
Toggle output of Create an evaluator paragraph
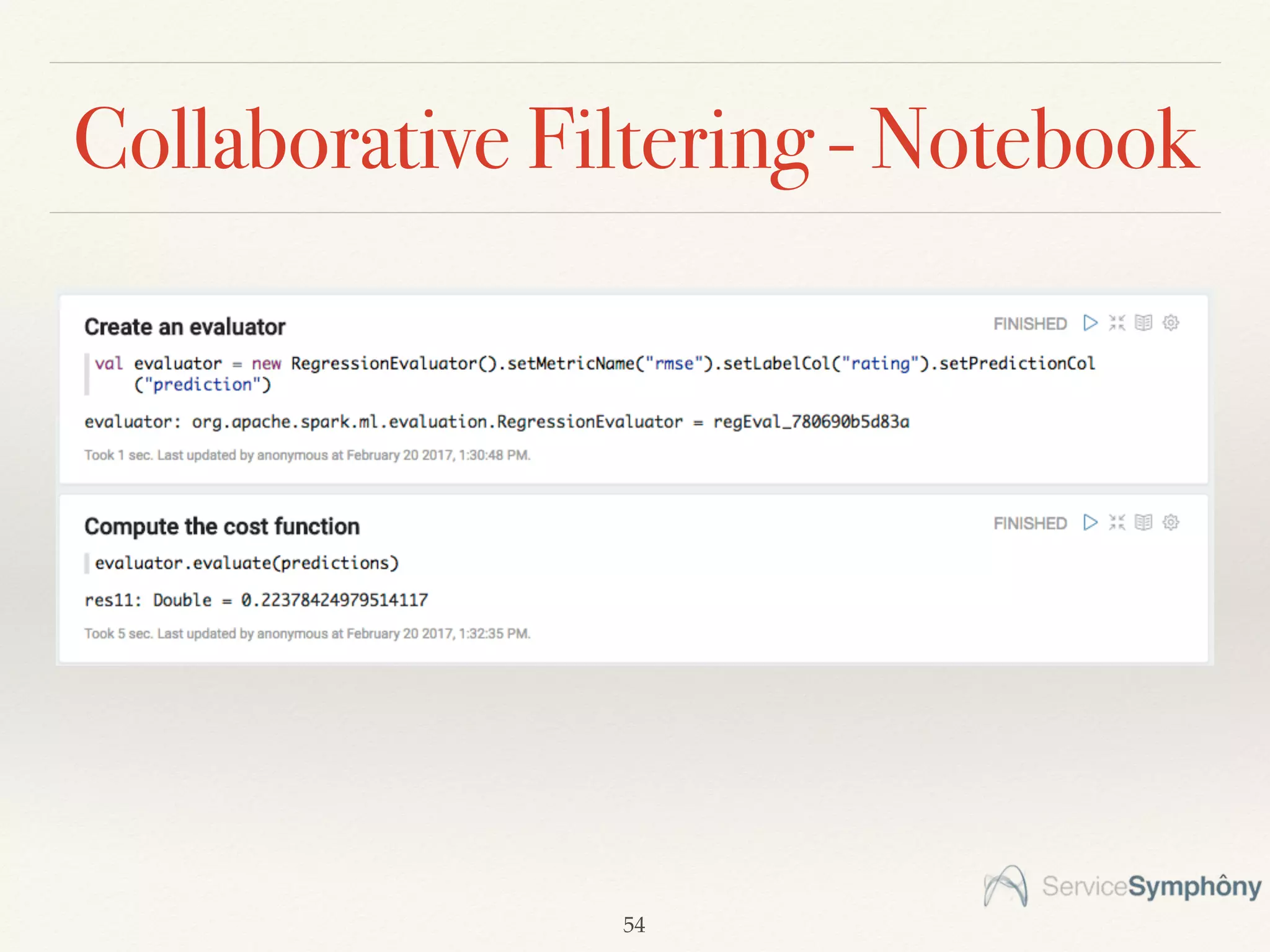click(x=1143, y=323)
